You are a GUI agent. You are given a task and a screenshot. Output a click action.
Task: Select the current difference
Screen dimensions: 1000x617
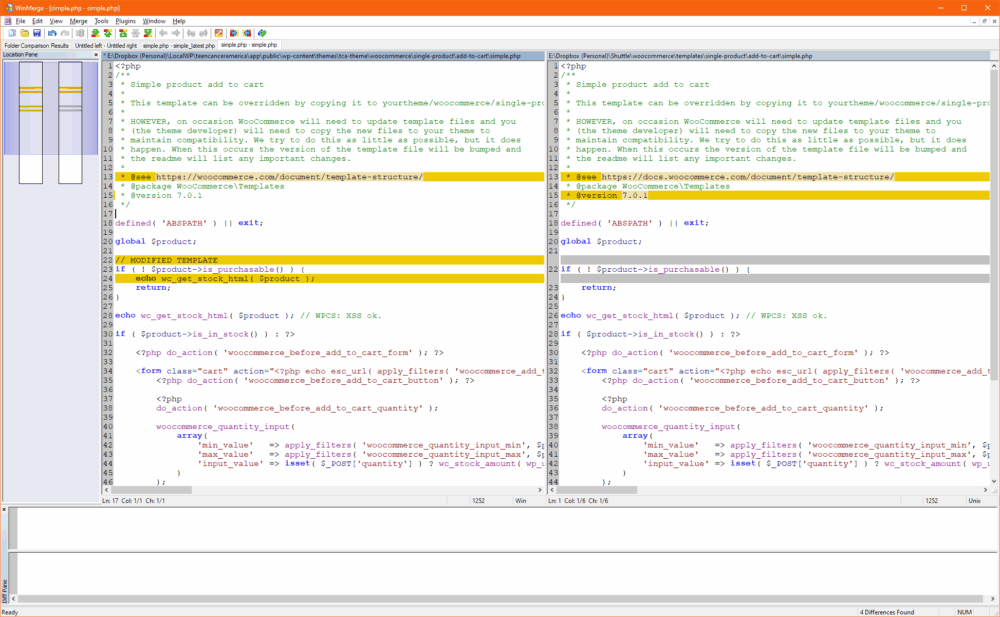(135, 31)
